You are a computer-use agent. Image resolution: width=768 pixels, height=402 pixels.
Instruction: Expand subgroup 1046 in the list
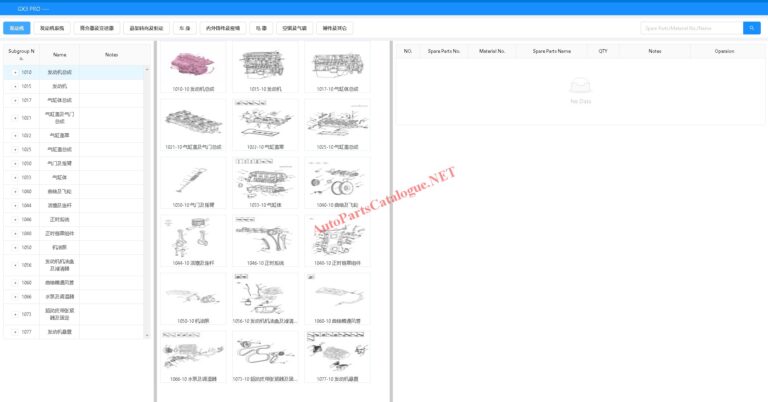tap(14, 219)
